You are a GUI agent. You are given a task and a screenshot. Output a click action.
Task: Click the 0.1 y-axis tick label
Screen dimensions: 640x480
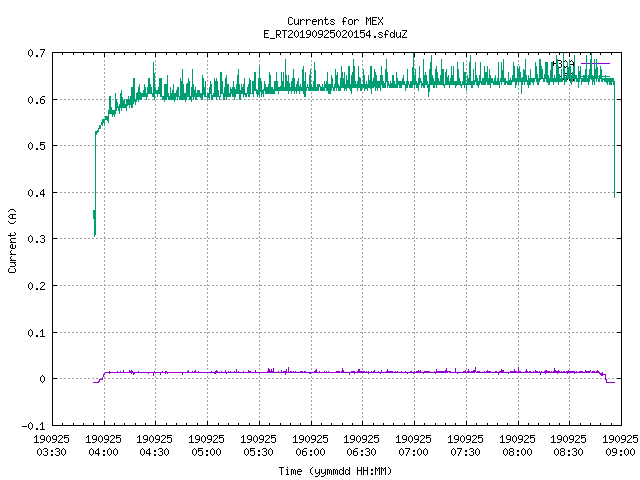(x=36, y=333)
